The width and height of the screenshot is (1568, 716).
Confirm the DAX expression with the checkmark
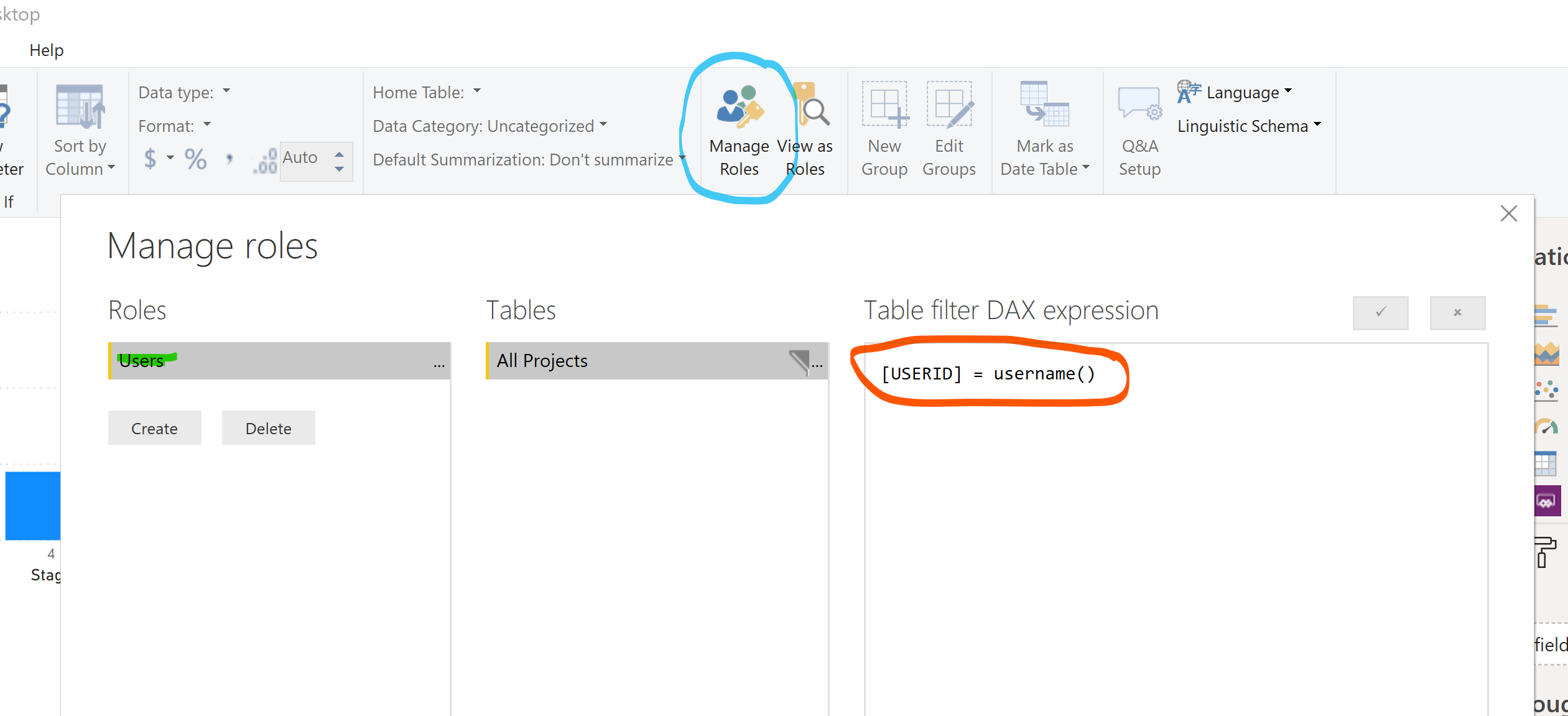tap(1380, 312)
